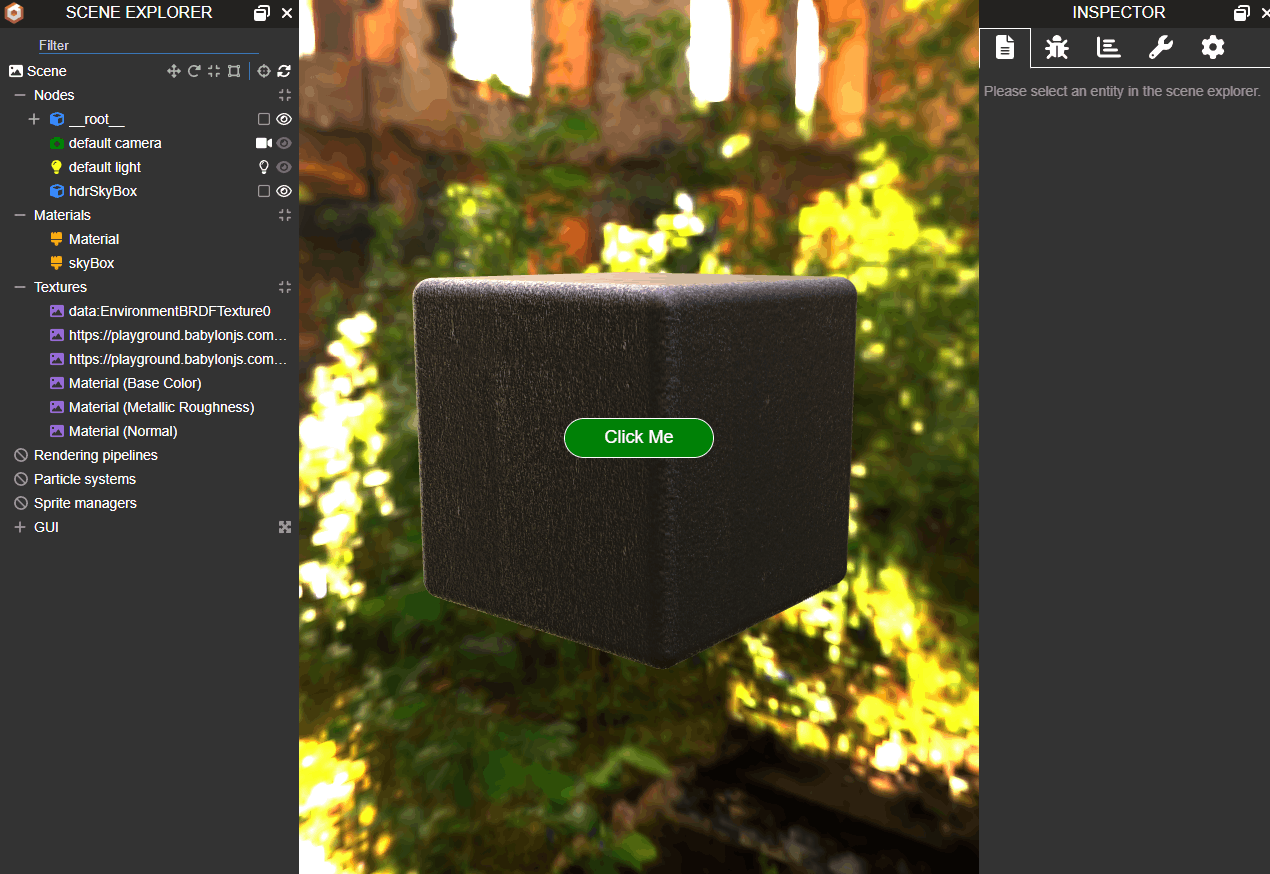Select the default light node

(105, 167)
